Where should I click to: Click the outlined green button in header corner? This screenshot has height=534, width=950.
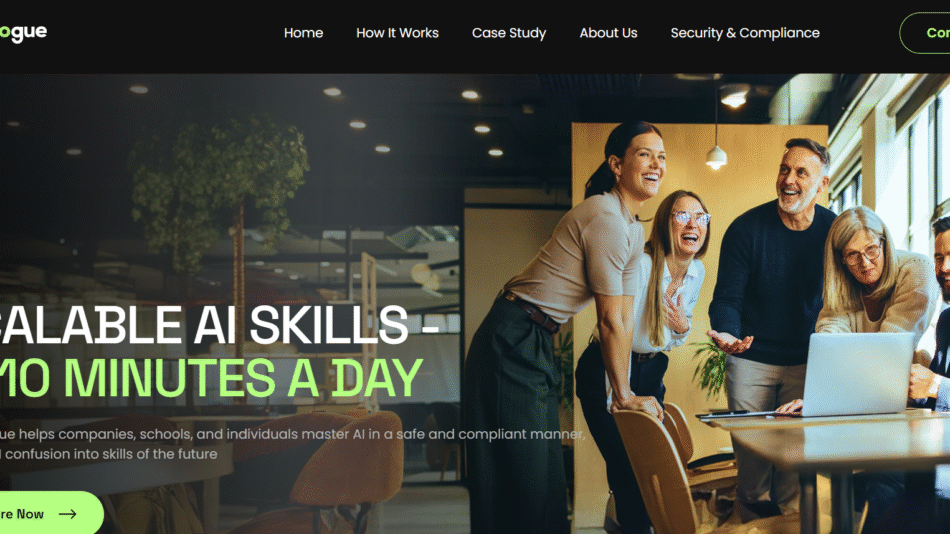click(925, 33)
